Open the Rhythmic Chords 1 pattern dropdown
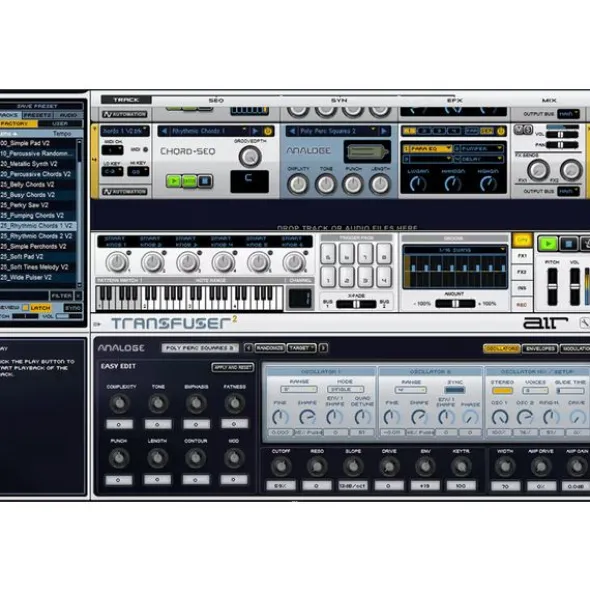Image resolution: width=590 pixels, height=591 pixels. coord(244,131)
